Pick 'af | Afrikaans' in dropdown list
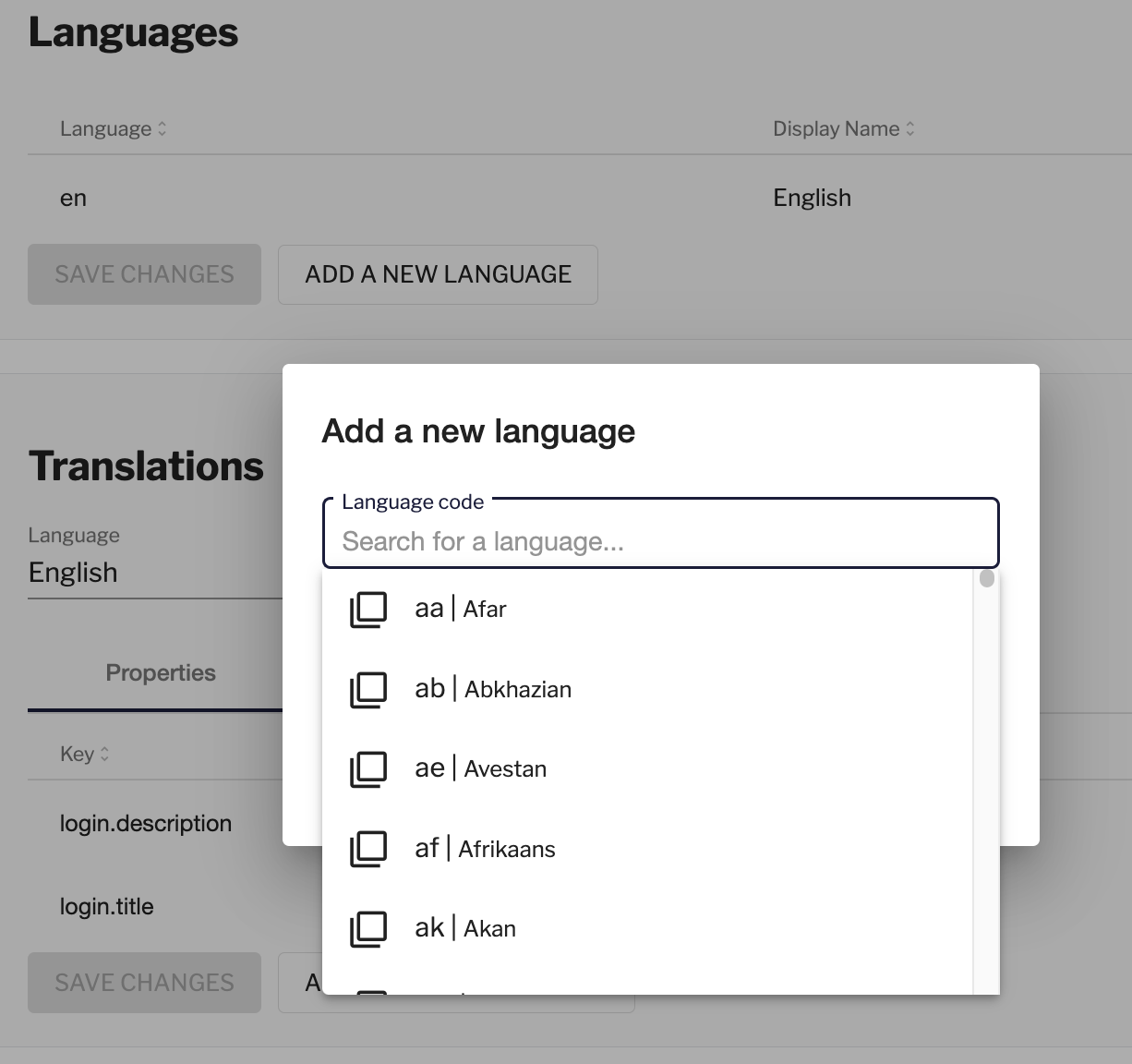The height and width of the screenshot is (1064, 1132). pyautogui.click(x=485, y=850)
